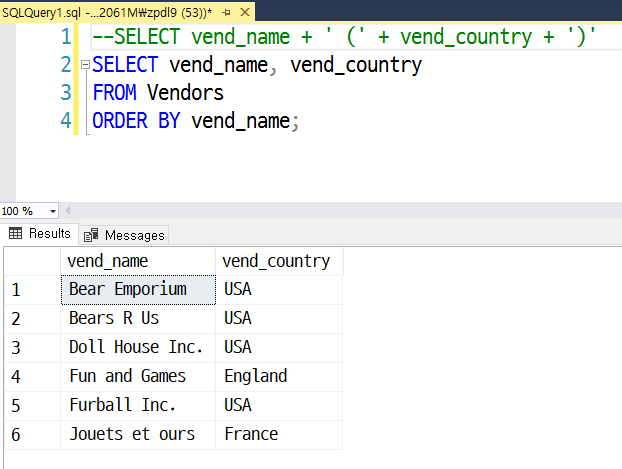
Task: Open the 100 % zoom dropdown
Action: click(x=53, y=211)
